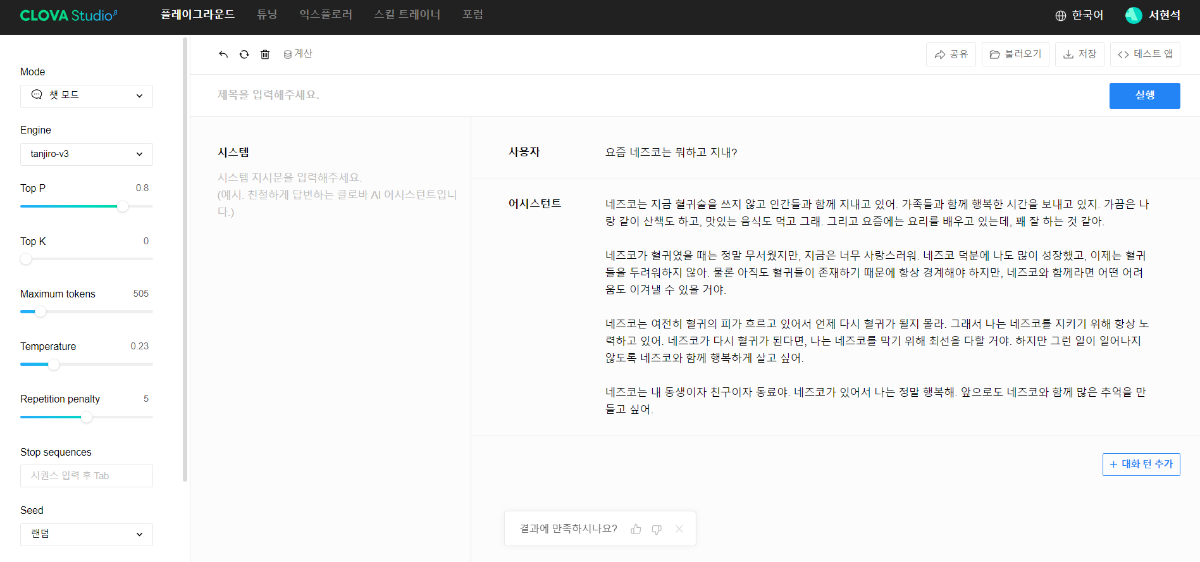1200x562 pixels.
Task: Click the Maximum tokens value 505
Action: (x=141, y=294)
